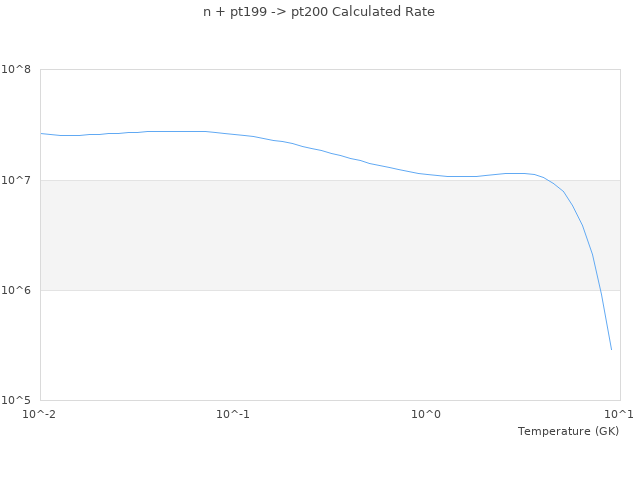The width and height of the screenshot is (640, 480).
Task: Select the 10^-1 x-axis tick label
Action: pos(233,414)
